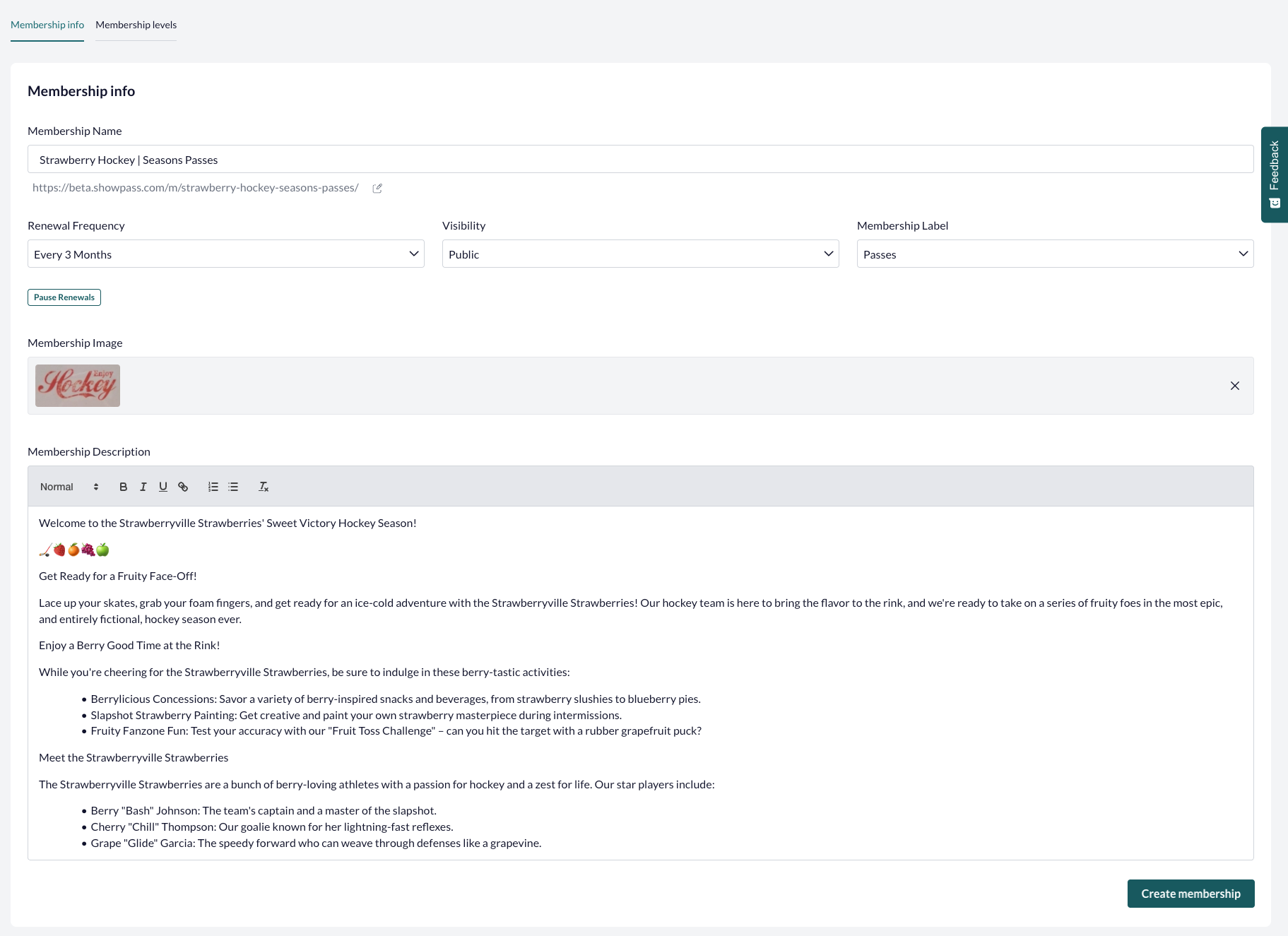Toggle bold formatting in the description editor

[x=124, y=487]
